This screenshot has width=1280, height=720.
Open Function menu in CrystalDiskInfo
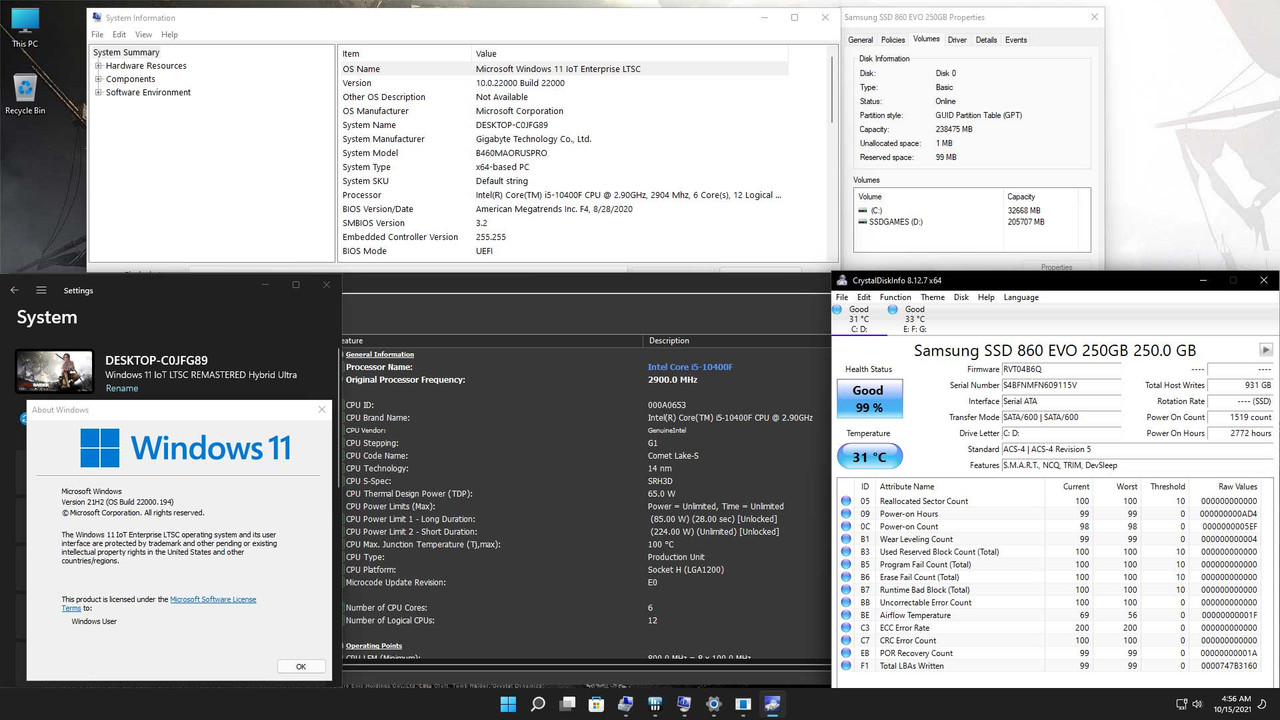coord(895,297)
